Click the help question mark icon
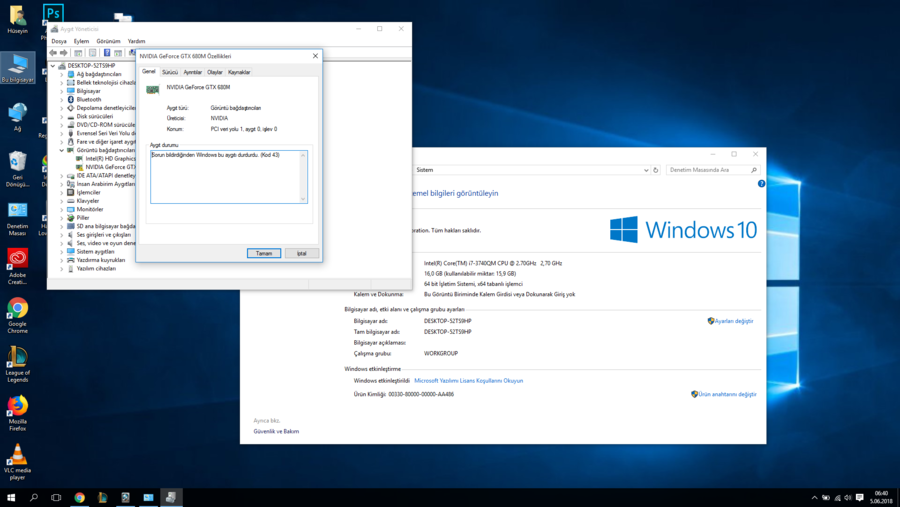This screenshot has width=900, height=507. 761,184
